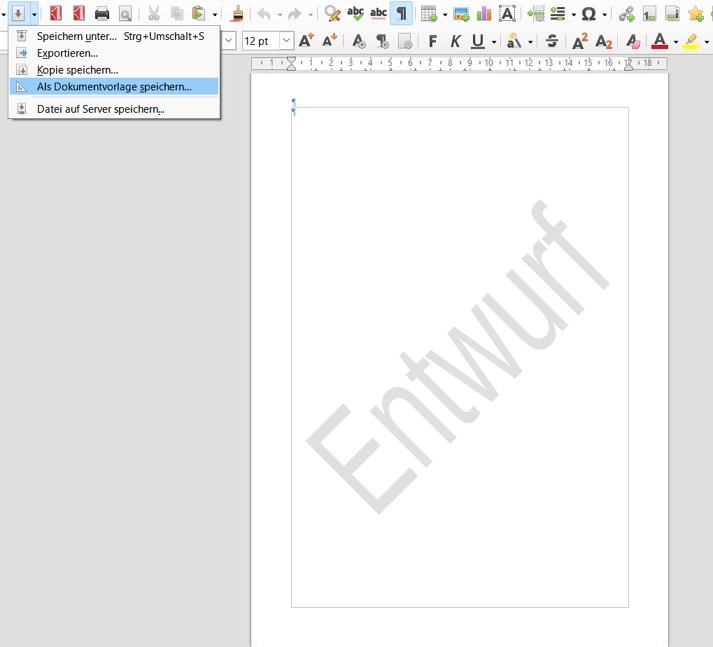Select 'Speichern unter...' menu entry
This screenshot has width=713, height=647.
point(114,36)
